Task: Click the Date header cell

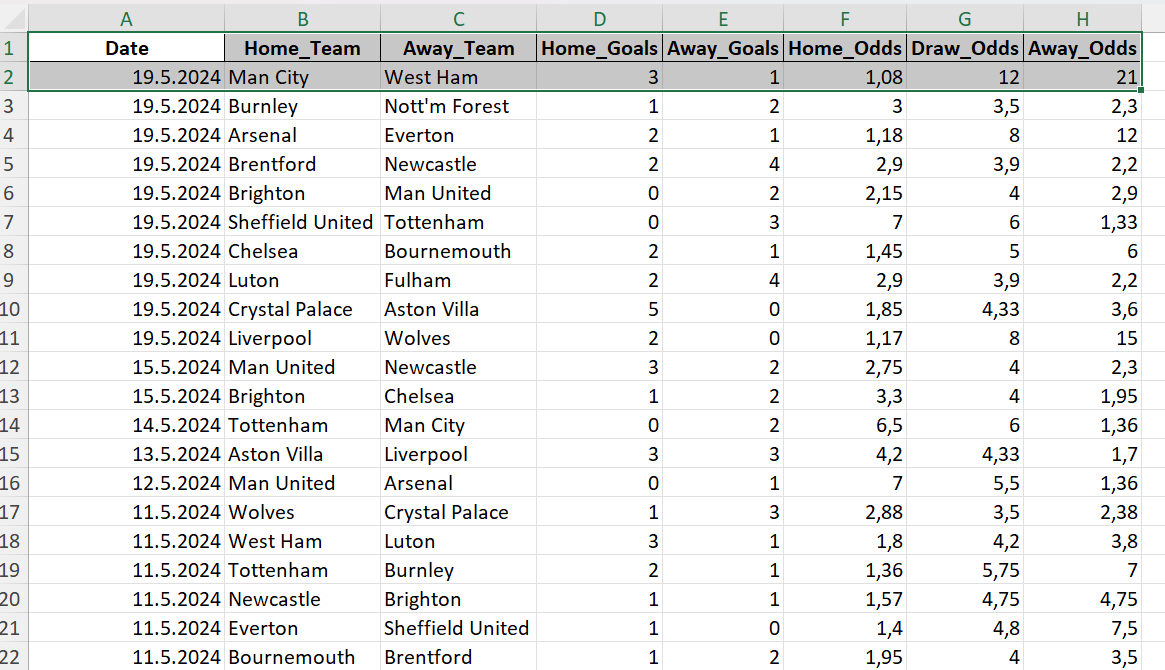Action: click(126, 48)
